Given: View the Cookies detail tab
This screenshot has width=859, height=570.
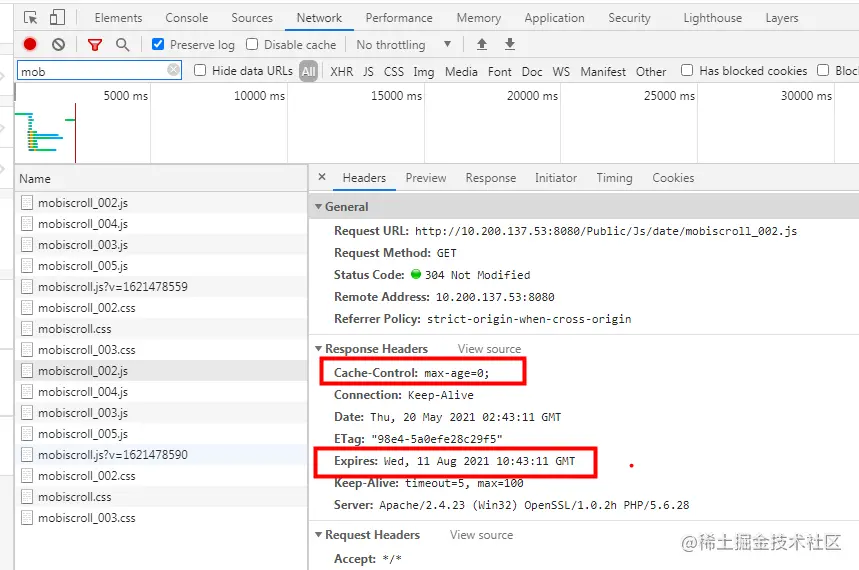Looking at the screenshot, I should [x=673, y=178].
